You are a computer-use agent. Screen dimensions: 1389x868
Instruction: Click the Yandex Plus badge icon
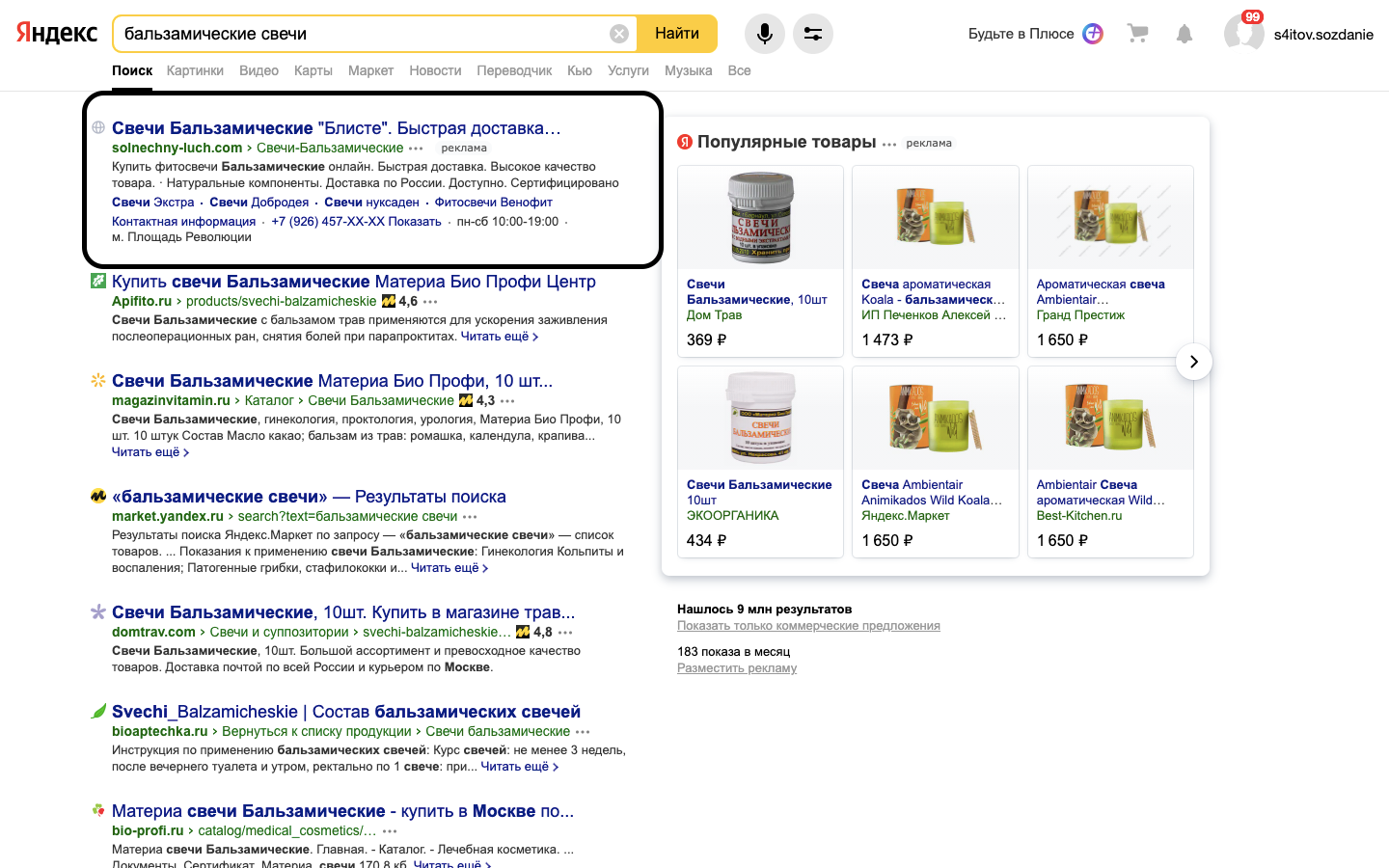(x=1093, y=34)
